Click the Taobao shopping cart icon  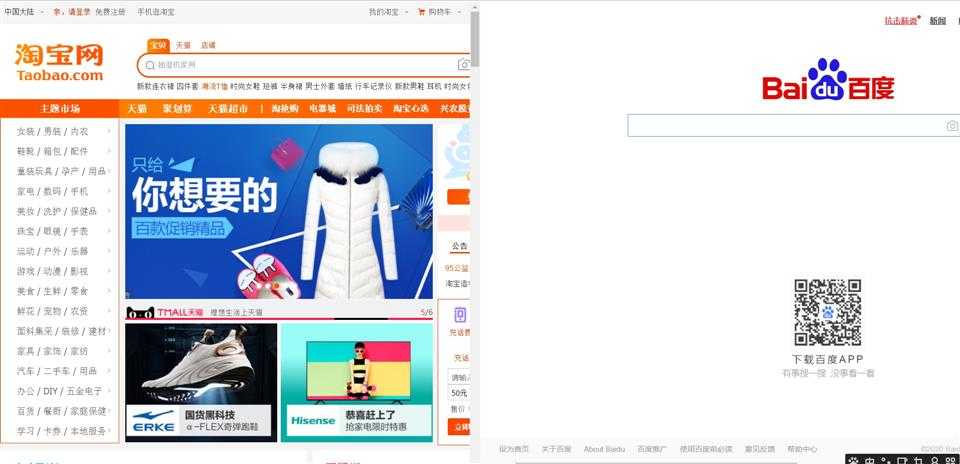click(x=421, y=12)
